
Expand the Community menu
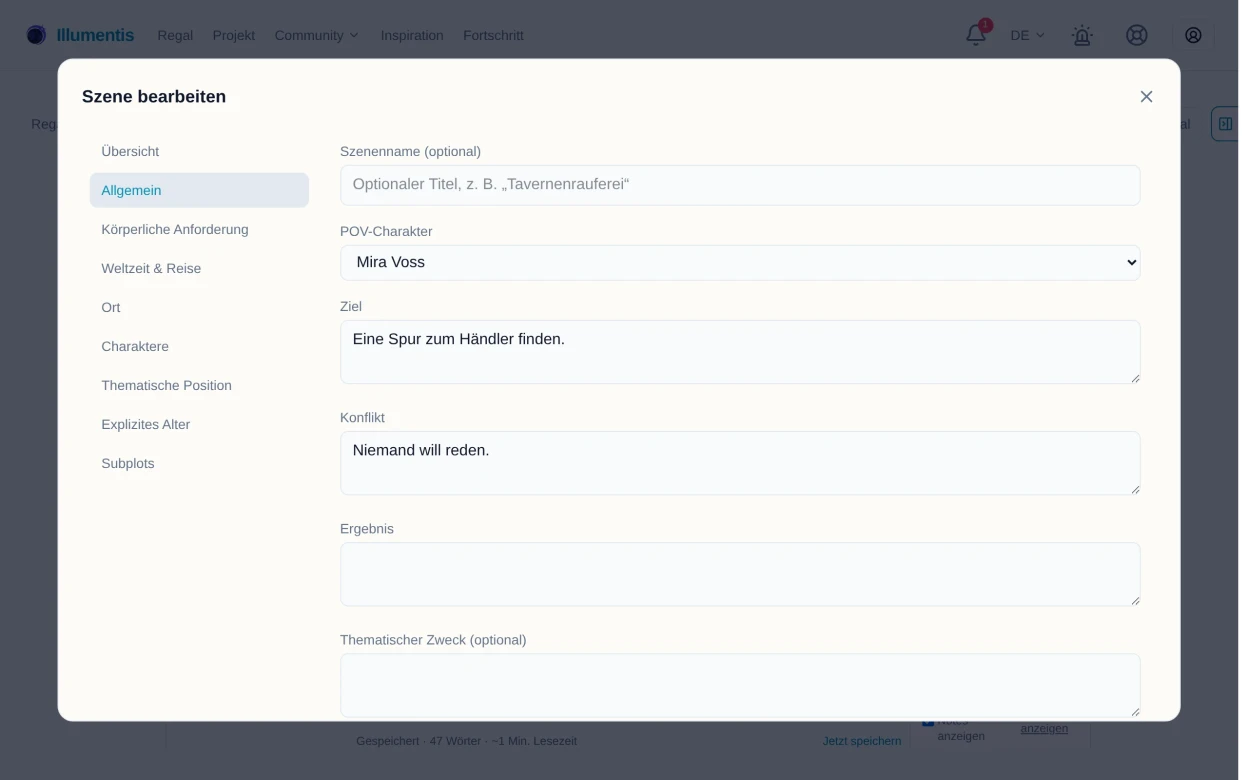click(317, 35)
